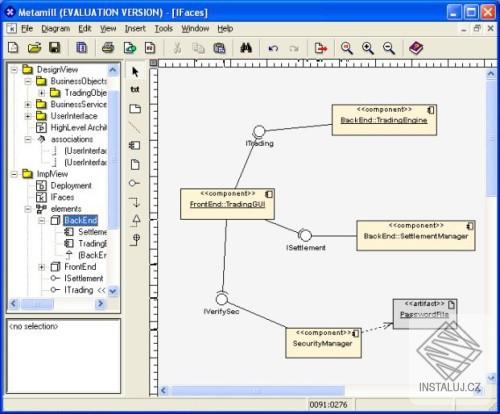Select the ITrading tree item
Image resolution: width=500 pixels, height=414 pixels.
click(79, 290)
